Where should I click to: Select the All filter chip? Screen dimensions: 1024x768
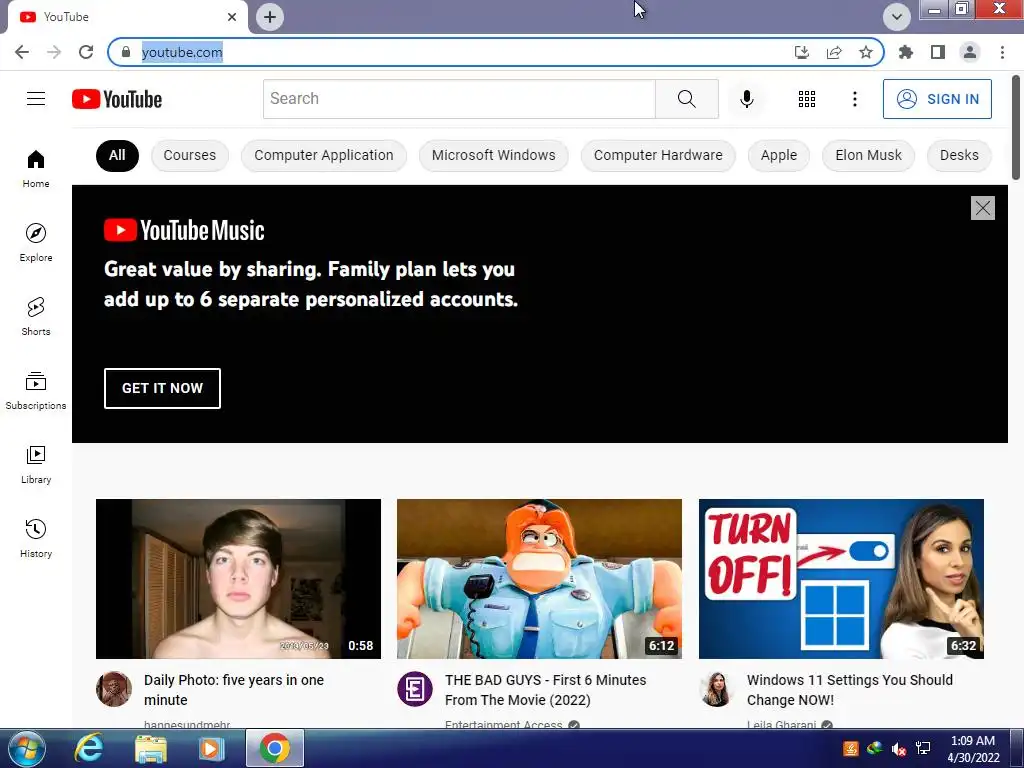117,155
